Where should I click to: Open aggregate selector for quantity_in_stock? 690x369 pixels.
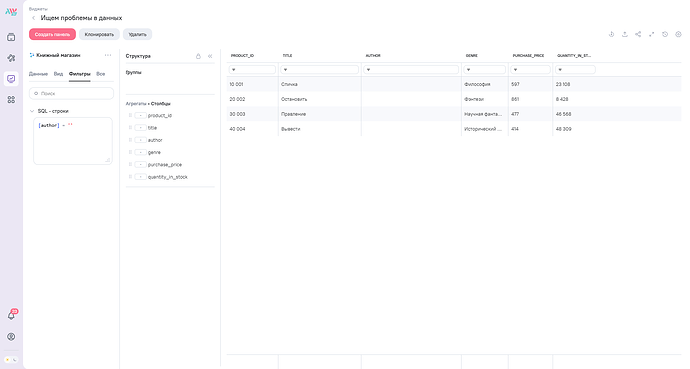pos(140,177)
